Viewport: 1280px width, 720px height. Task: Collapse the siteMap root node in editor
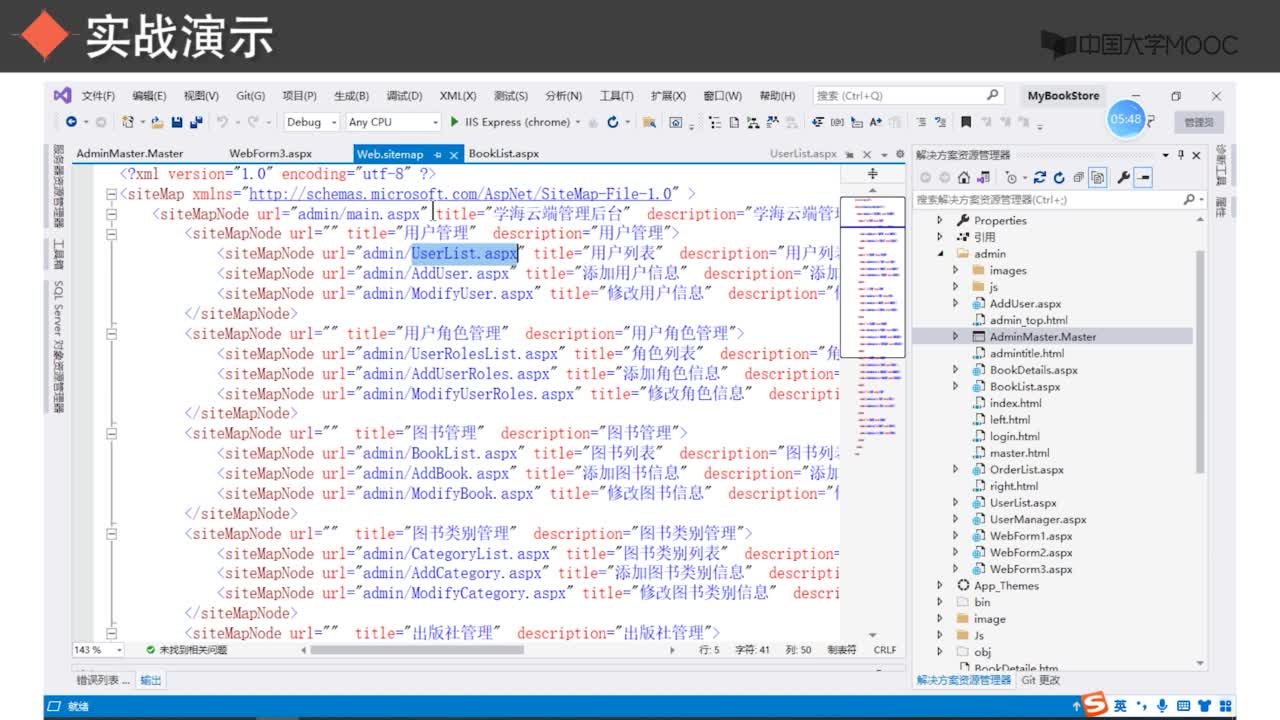tap(111, 194)
